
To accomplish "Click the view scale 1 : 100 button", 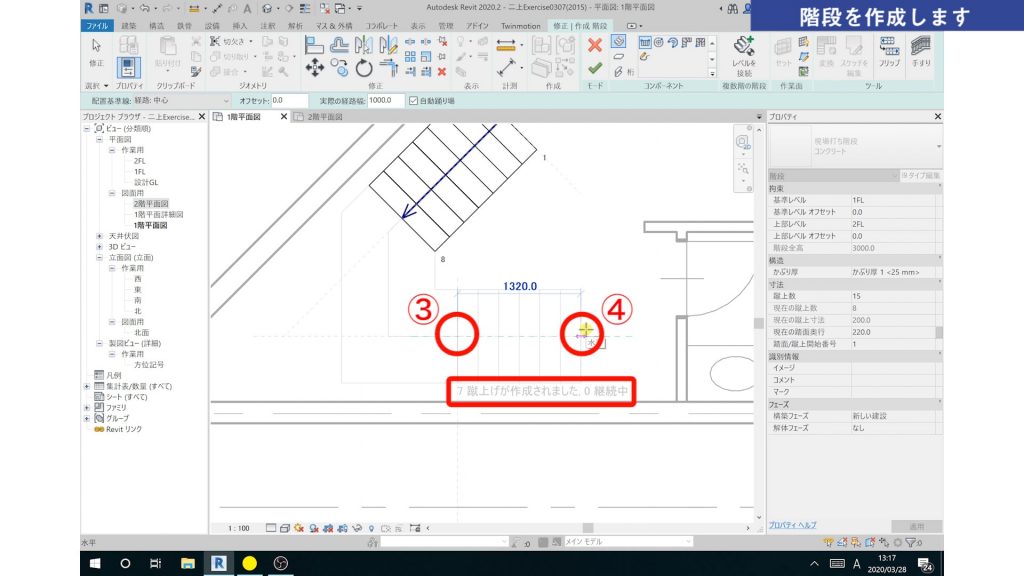I will (x=238, y=527).
